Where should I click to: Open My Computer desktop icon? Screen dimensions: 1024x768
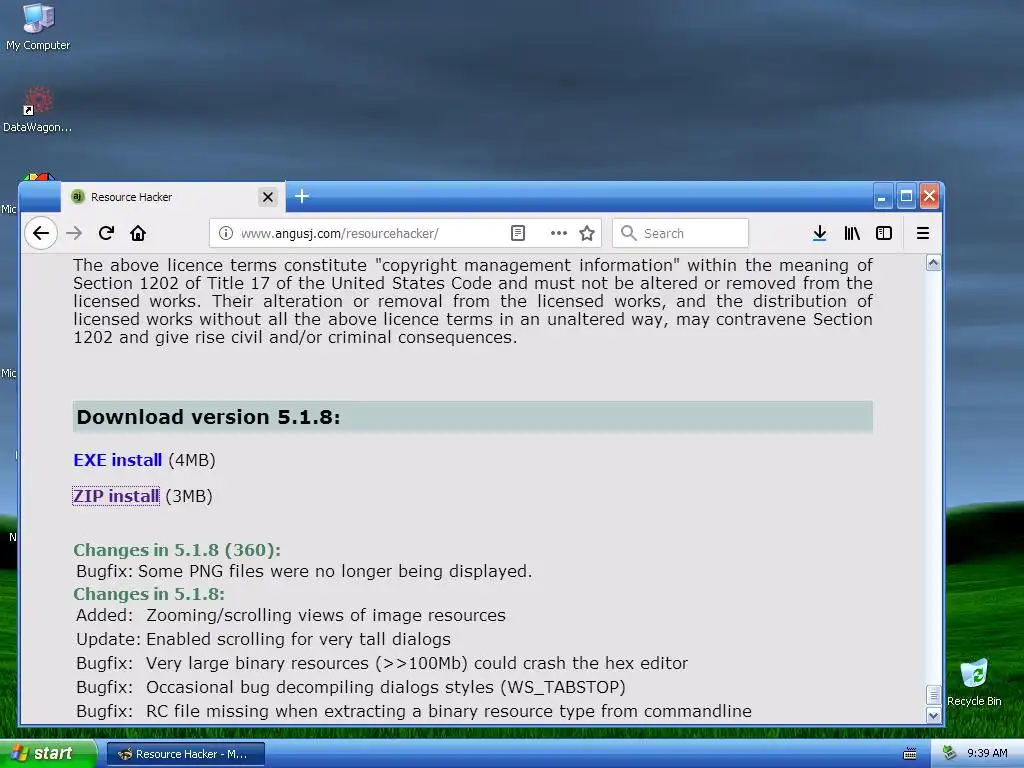[38, 27]
